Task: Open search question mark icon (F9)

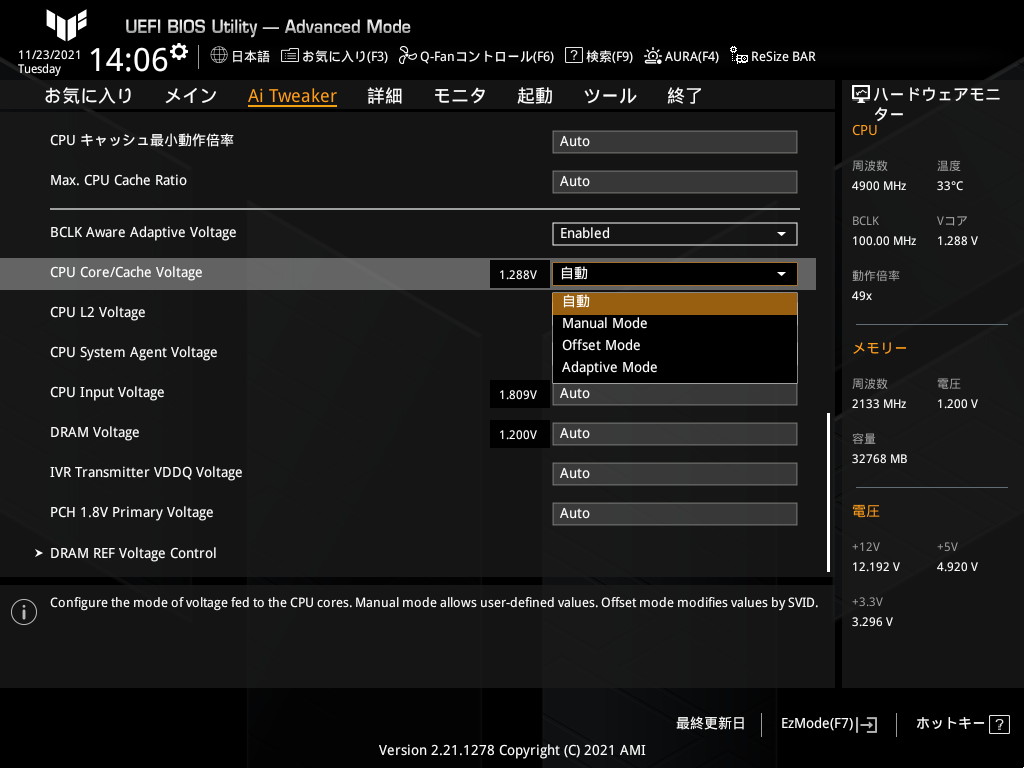Action: [x=573, y=55]
